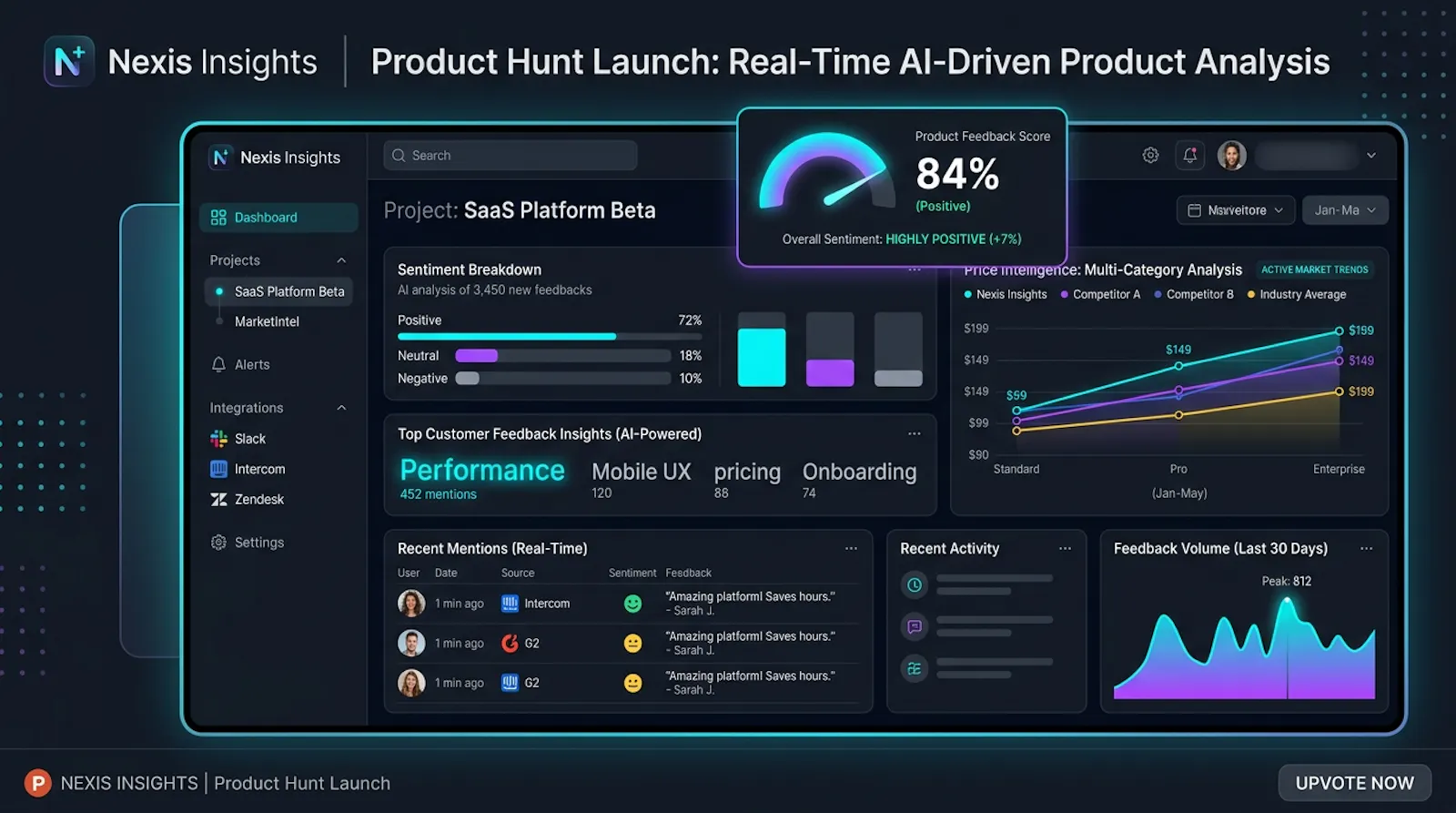Viewport: 1456px width, 813px height.
Task: Open the notifications bell in the top bar
Action: 1189,156
